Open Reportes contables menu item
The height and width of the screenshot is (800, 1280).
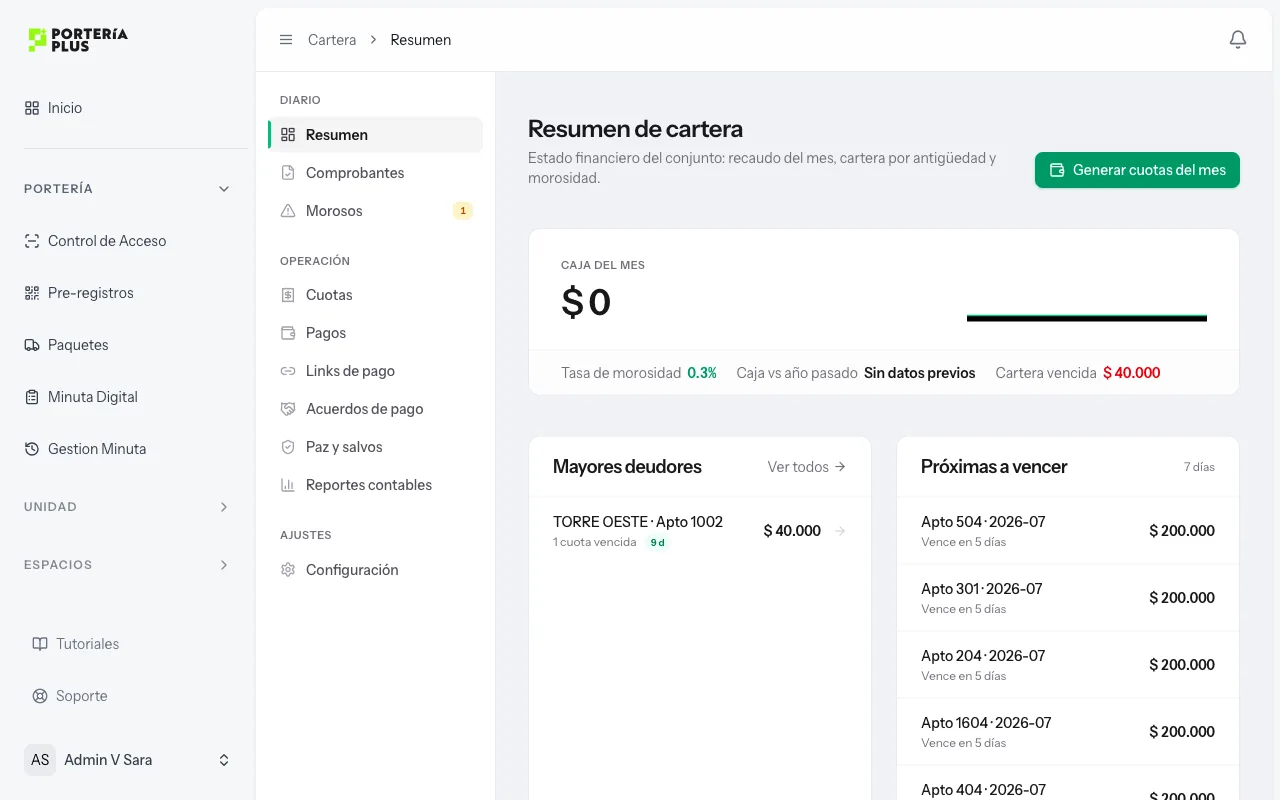(375, 485)
